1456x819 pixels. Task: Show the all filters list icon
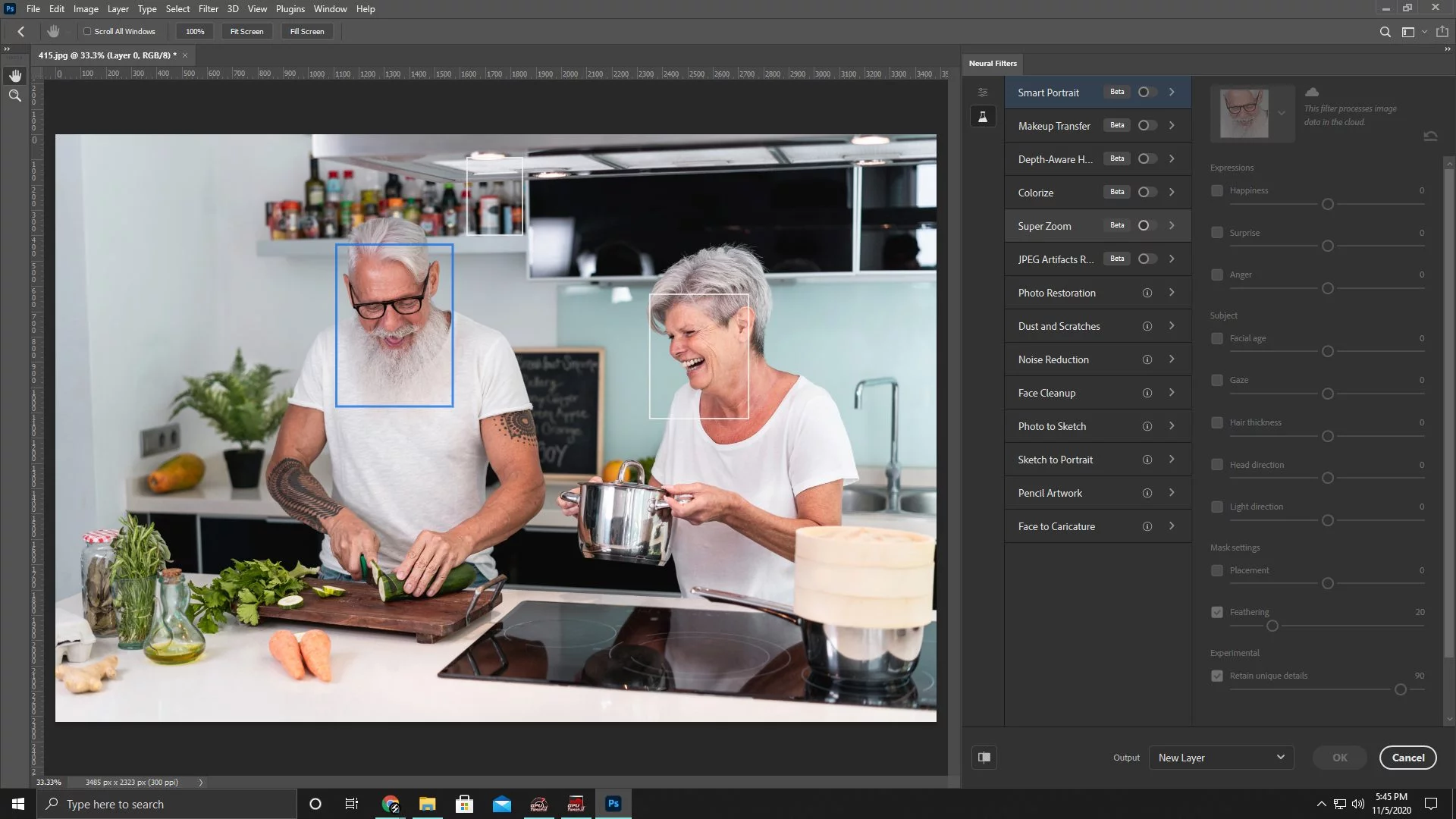click(x=983, y=93)
